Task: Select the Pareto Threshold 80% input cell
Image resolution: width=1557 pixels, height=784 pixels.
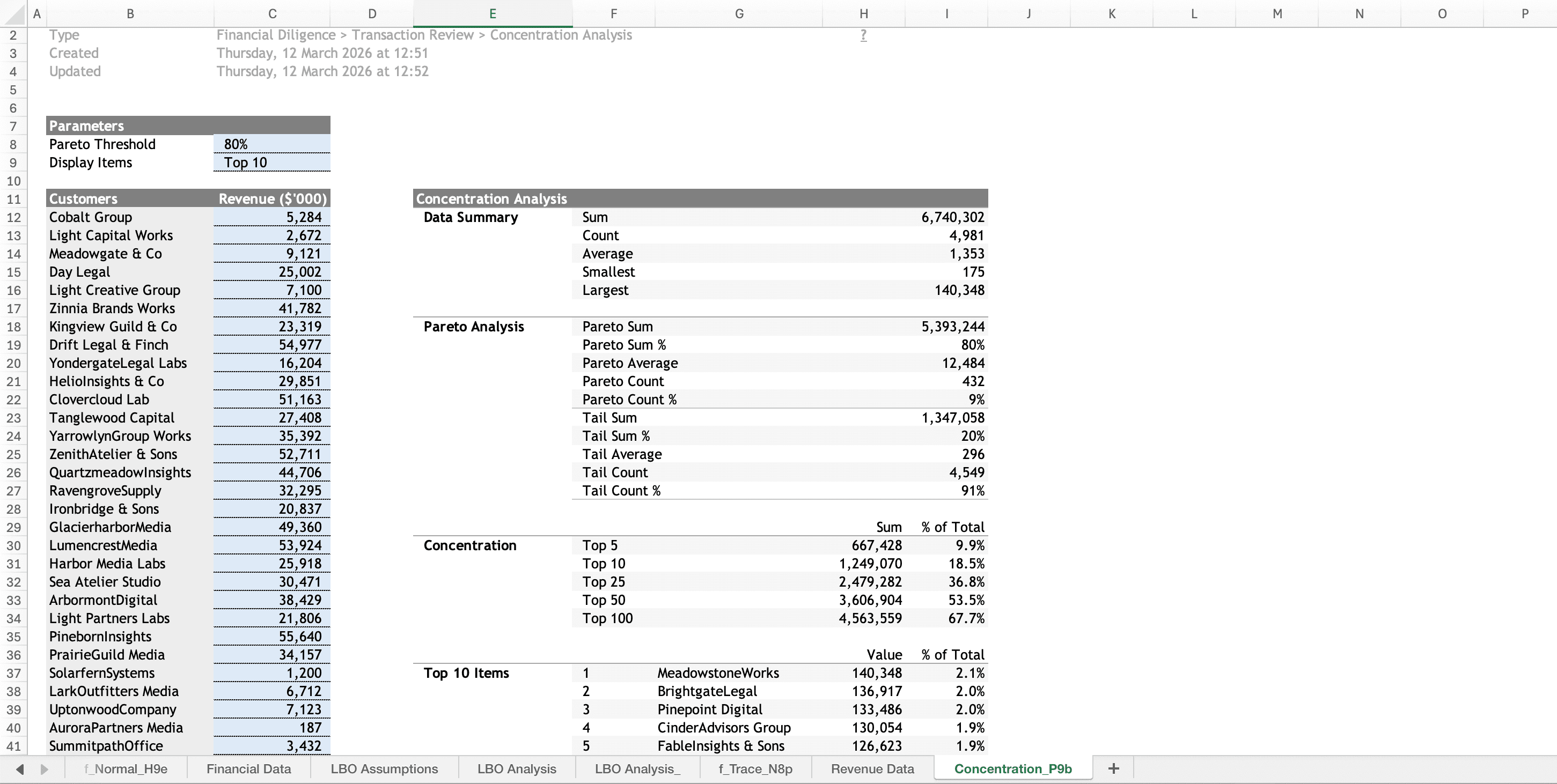Action: (272, 144)
